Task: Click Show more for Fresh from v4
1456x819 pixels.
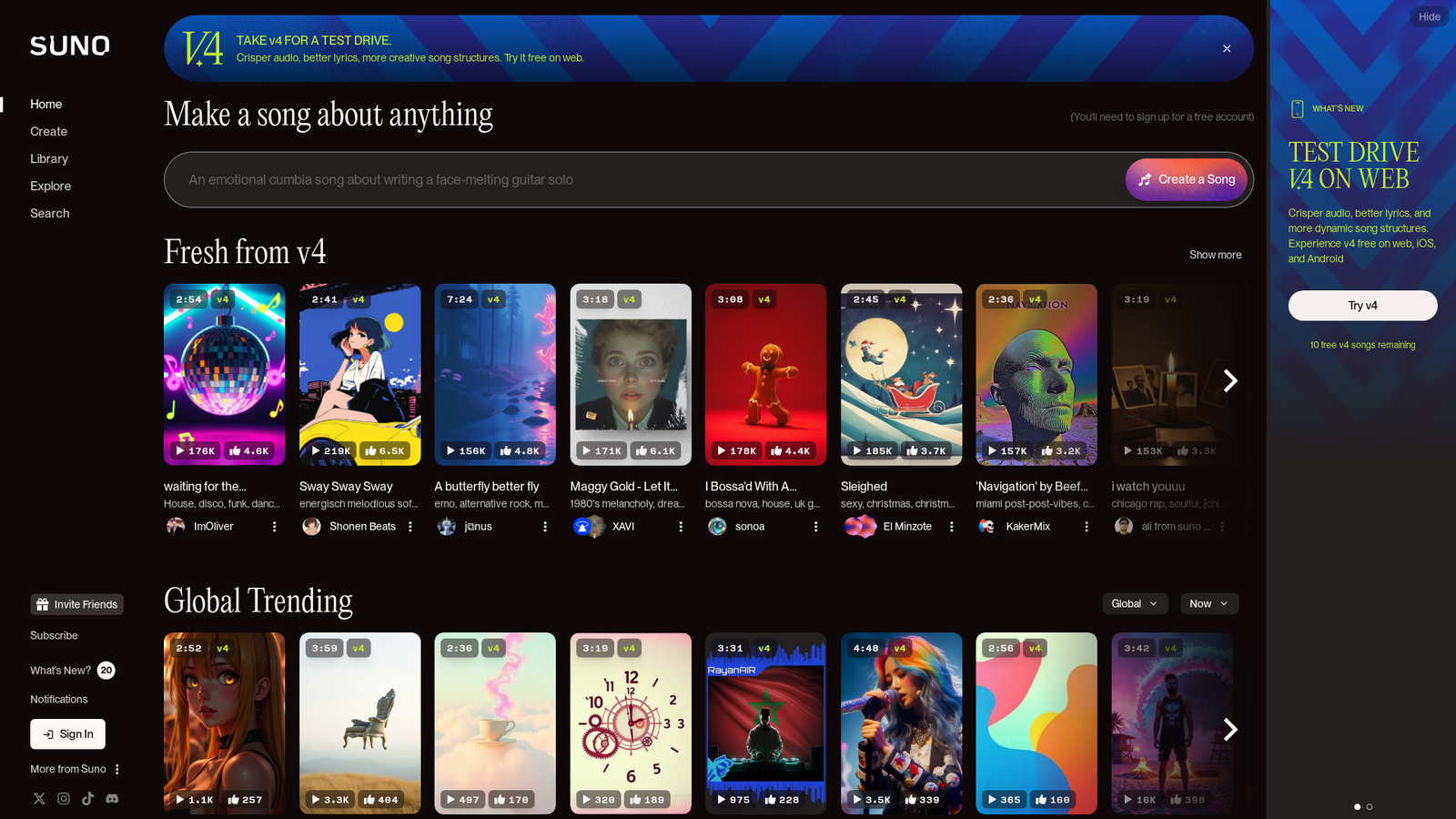Action: pos(1215,255)
